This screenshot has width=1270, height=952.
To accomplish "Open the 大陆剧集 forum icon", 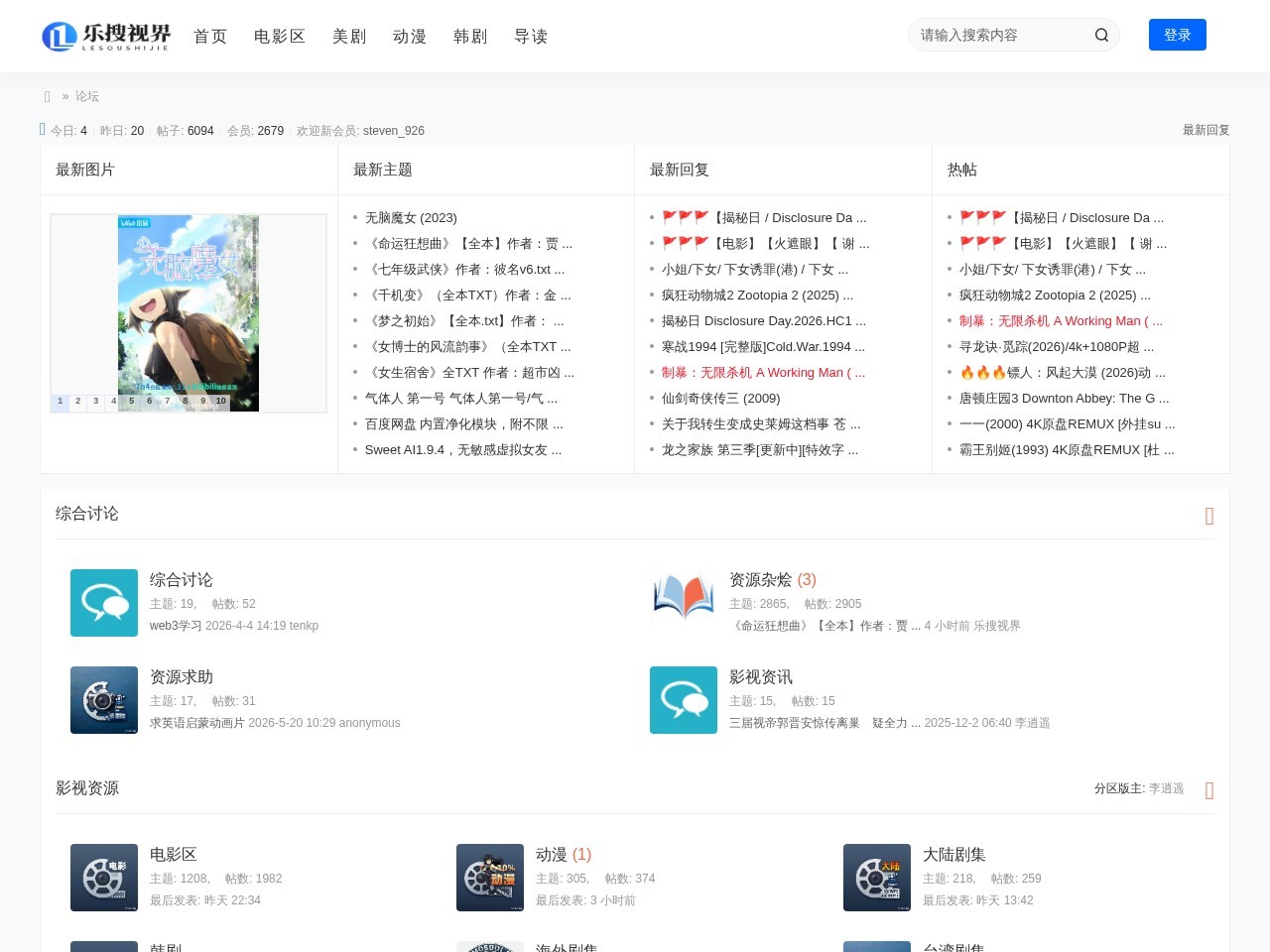I will (x=877, y=878).
